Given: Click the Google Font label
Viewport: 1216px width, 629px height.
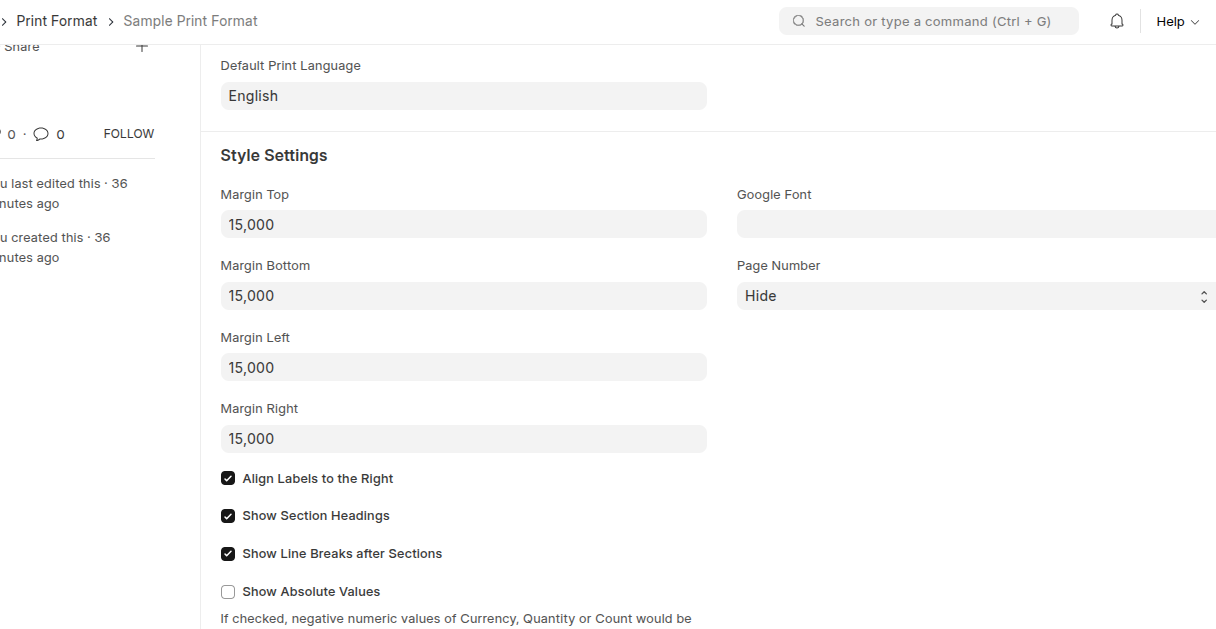Looking at the screenshot, I should [x=774, y=195].
